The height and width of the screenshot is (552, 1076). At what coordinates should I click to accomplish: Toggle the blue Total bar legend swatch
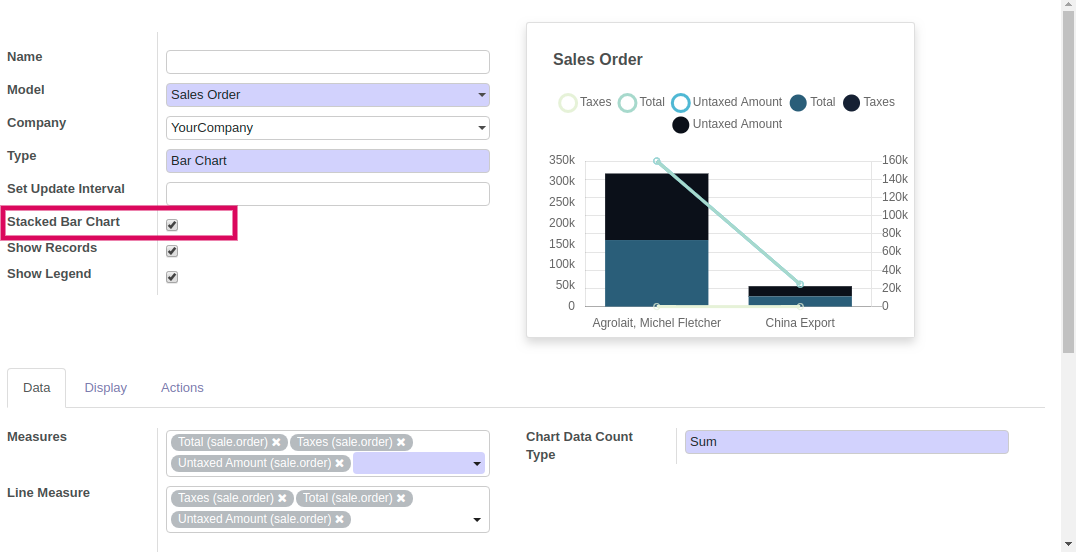798,103
